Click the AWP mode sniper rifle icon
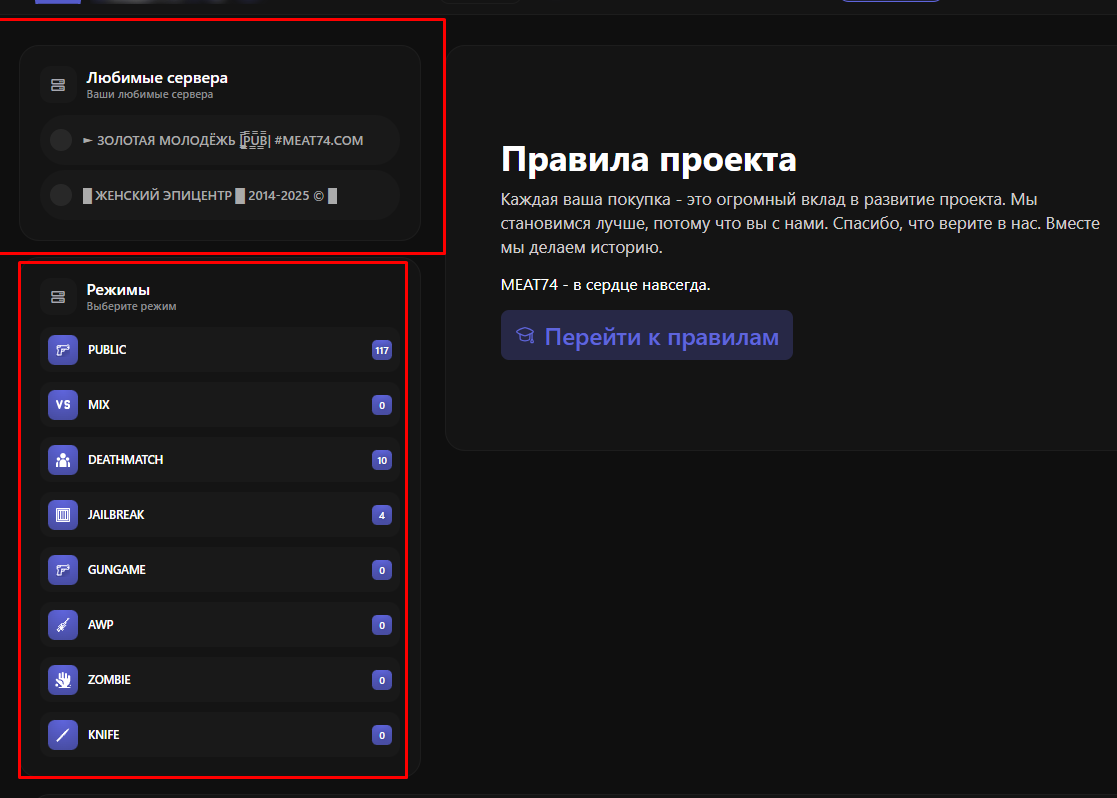Screen dimensions: 1117x798 pos(62,625)
